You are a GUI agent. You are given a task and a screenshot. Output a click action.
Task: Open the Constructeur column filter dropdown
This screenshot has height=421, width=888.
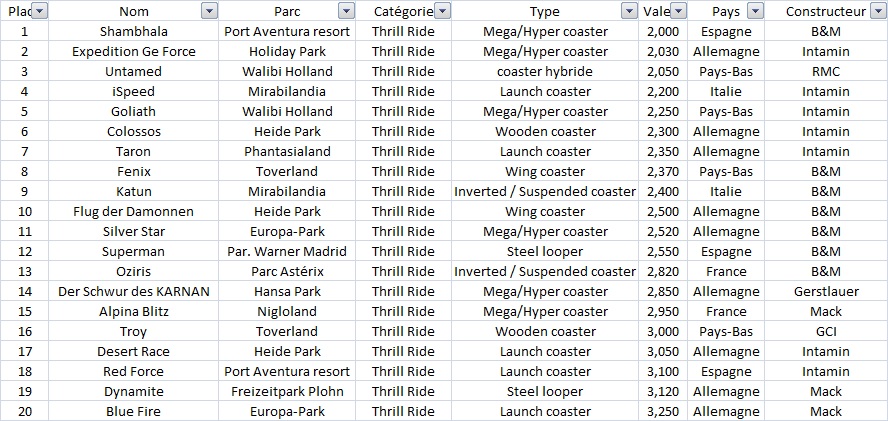click(877, 11)
